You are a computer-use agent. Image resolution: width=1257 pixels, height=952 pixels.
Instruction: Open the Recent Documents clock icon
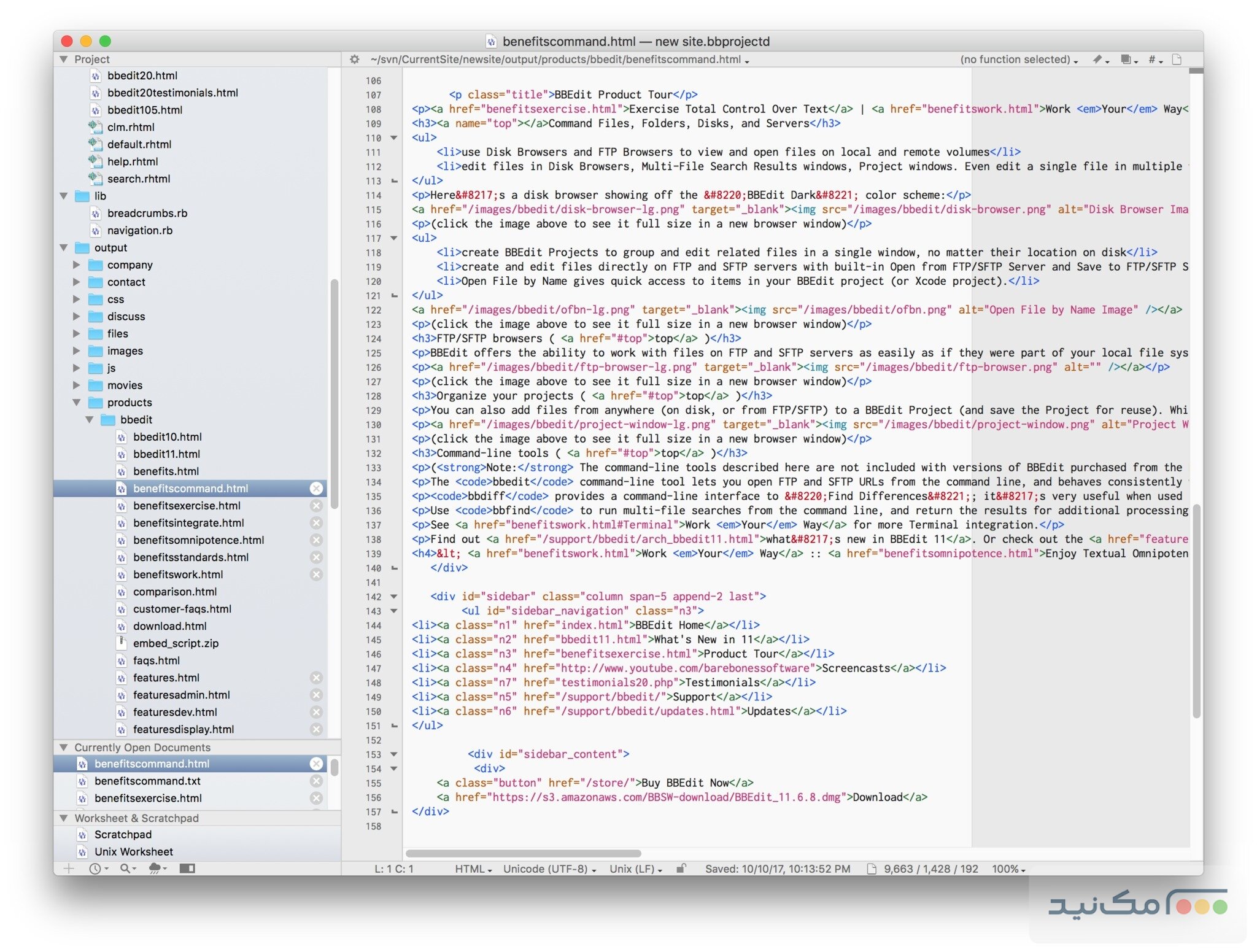tap(95, 869)
